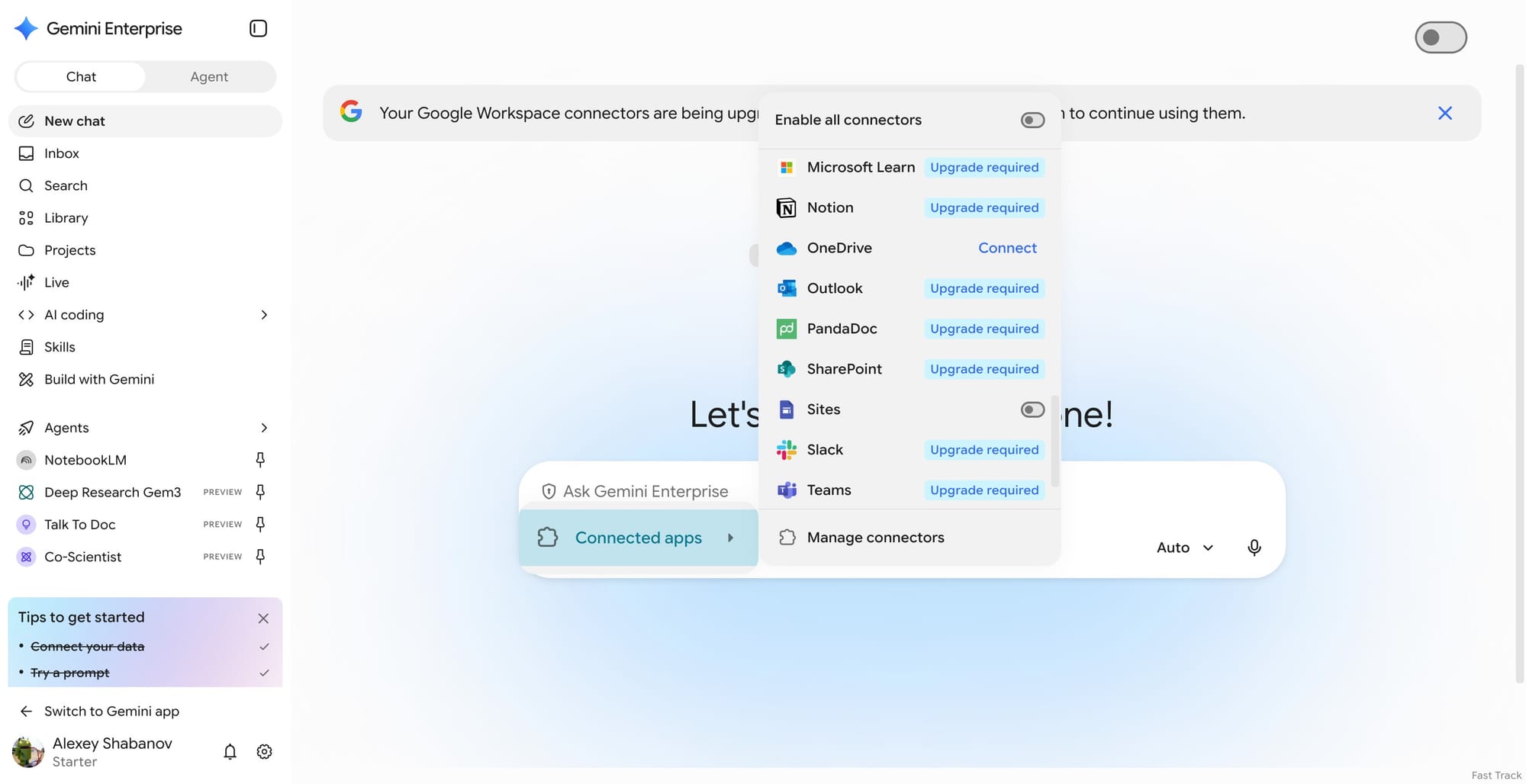Click Upgrade required for Slack
Screen dimensions: 1526x784
(x=984, y=450)
